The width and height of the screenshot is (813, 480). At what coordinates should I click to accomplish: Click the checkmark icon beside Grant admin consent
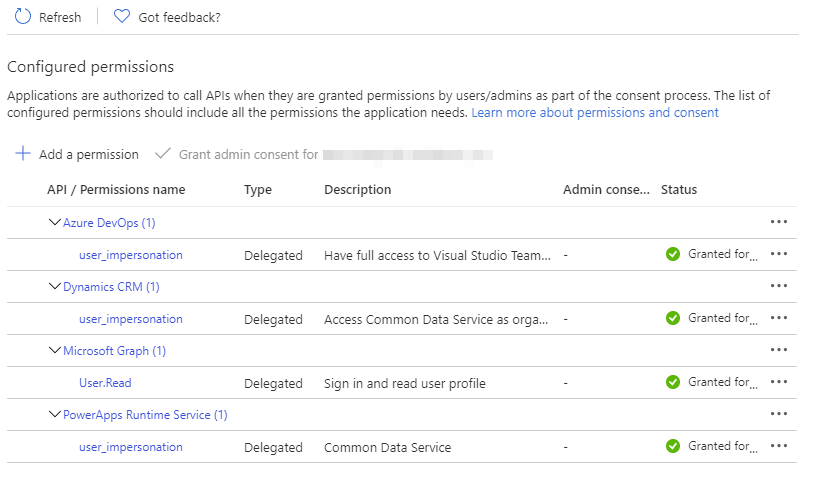[163, 153]
